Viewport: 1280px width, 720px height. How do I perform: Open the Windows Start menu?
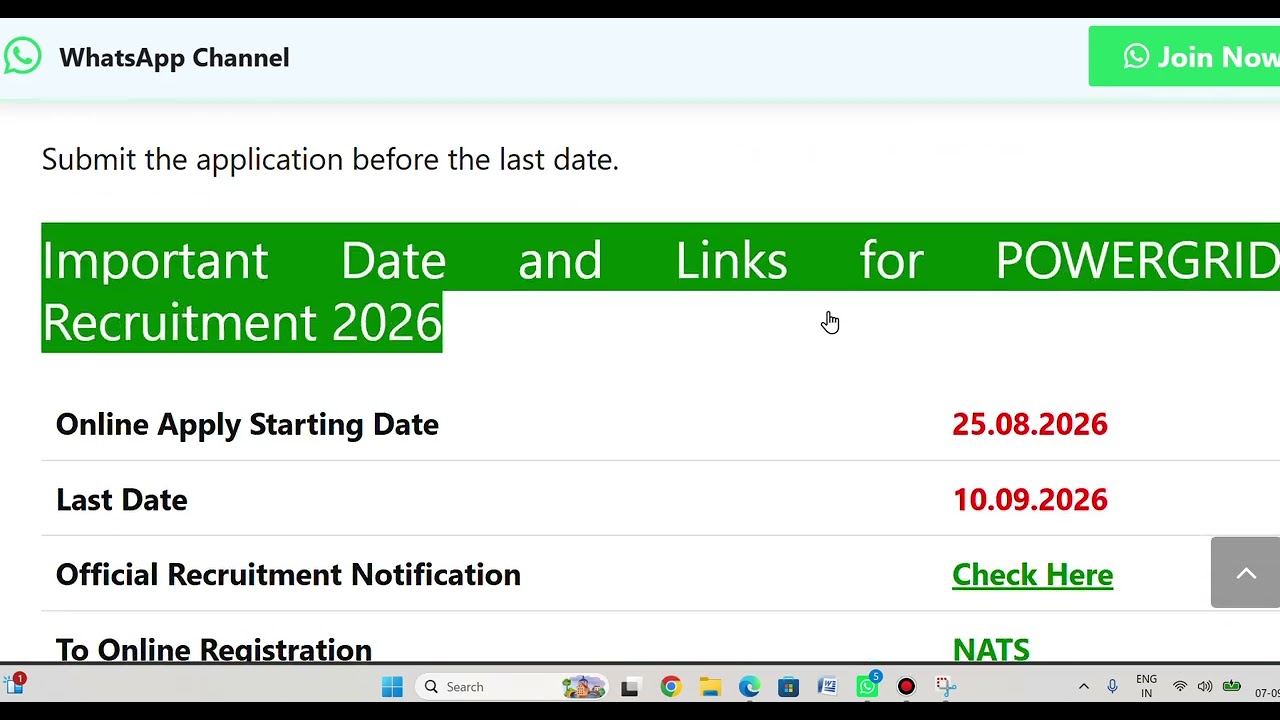point(392,687)
